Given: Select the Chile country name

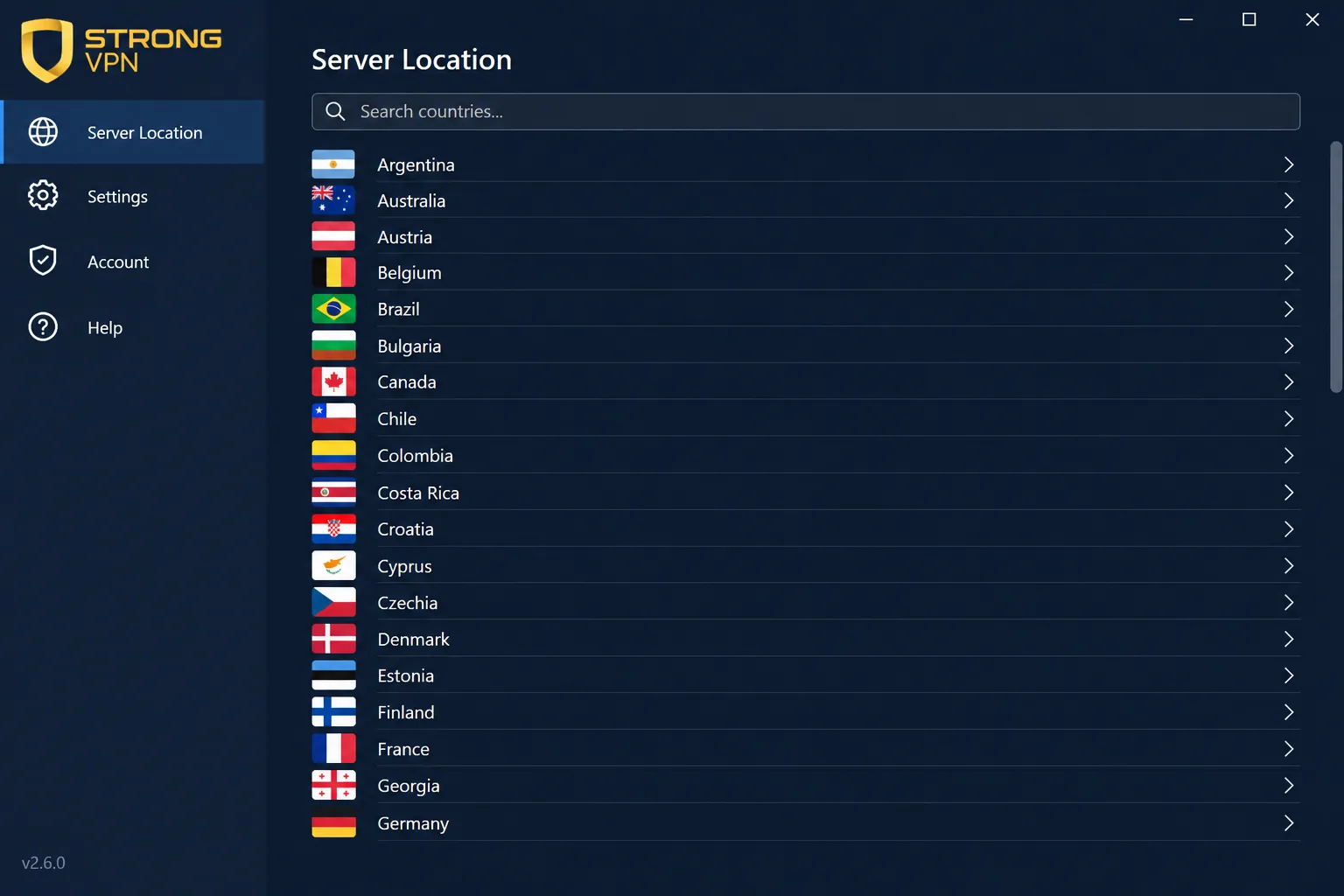Looking at the screenshot, I should 396,418.
